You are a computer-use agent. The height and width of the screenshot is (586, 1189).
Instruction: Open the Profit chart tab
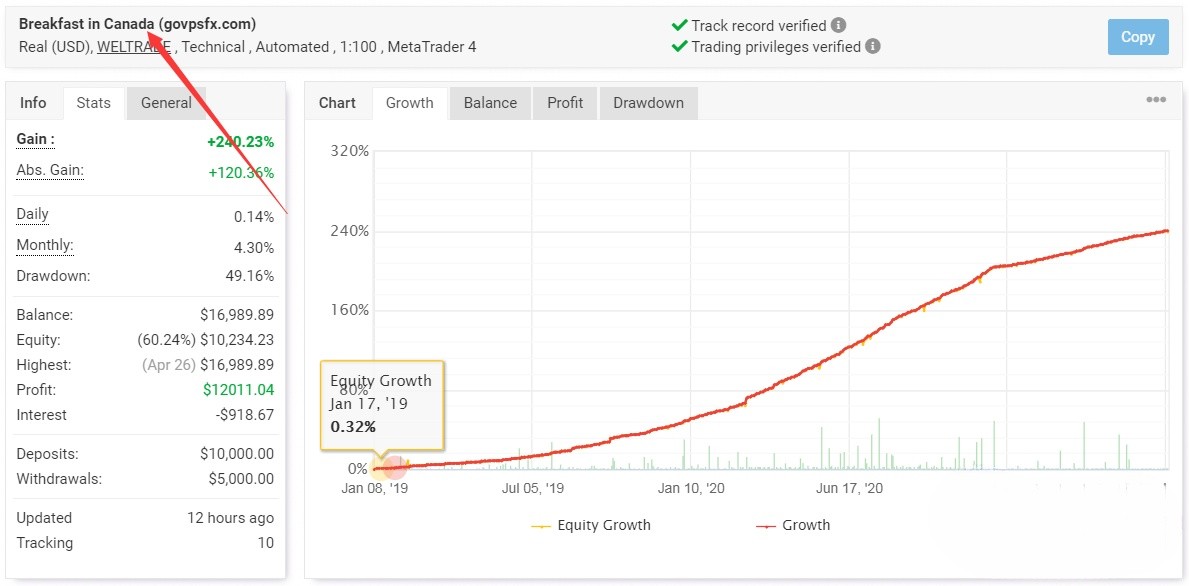point(565,103)
